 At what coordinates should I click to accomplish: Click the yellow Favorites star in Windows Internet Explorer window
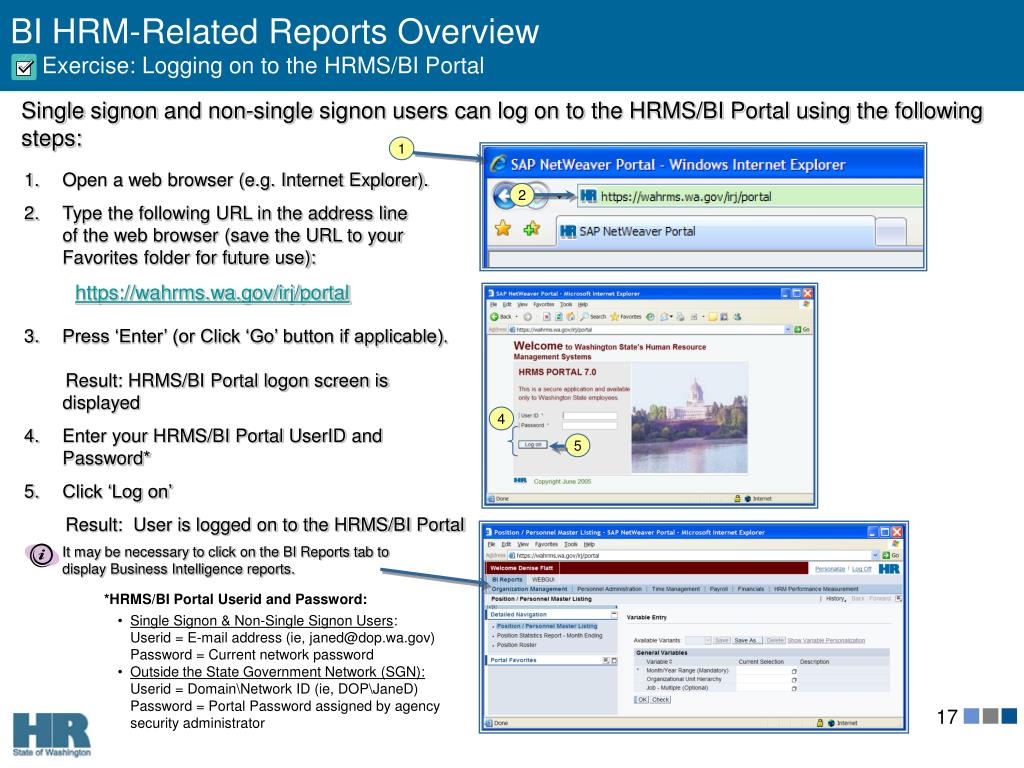coord(503,228)
